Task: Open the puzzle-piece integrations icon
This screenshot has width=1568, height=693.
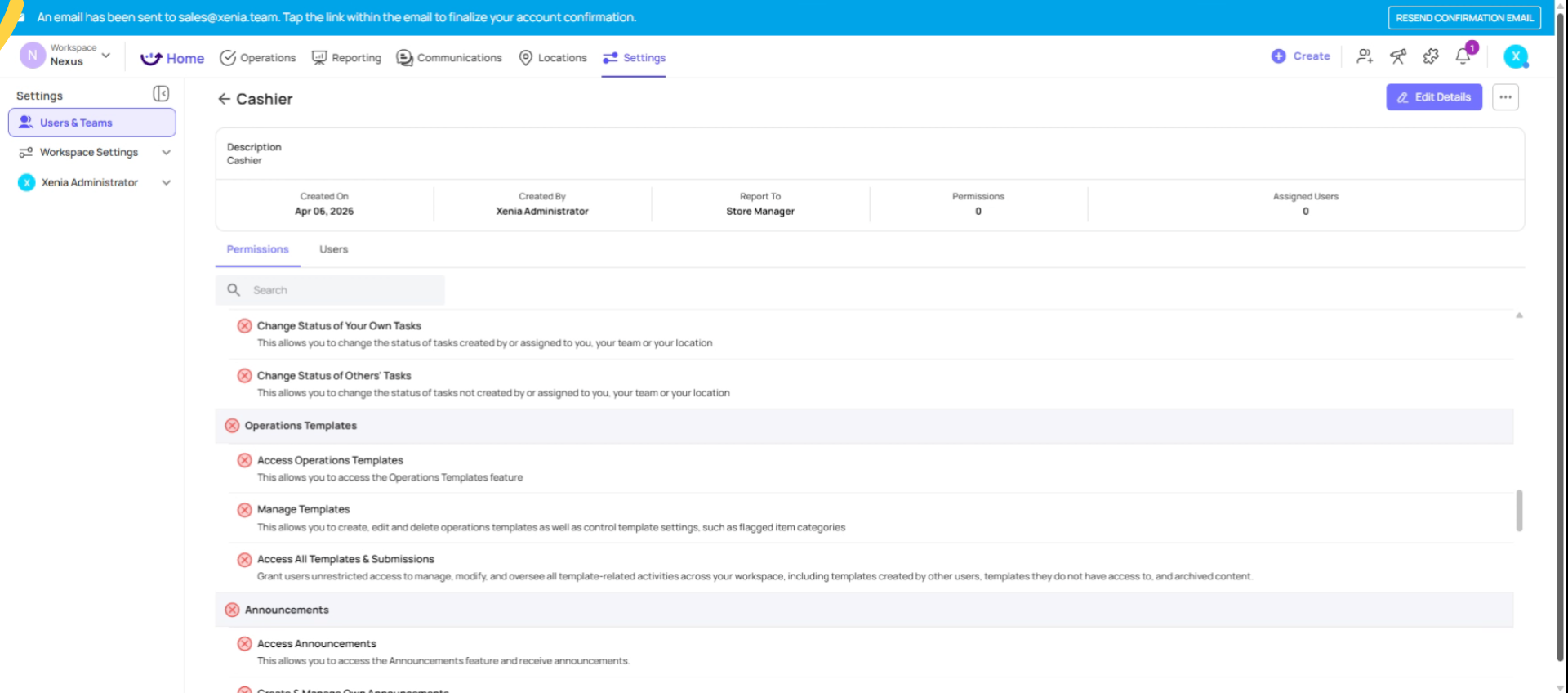Action: (1431, 56)
